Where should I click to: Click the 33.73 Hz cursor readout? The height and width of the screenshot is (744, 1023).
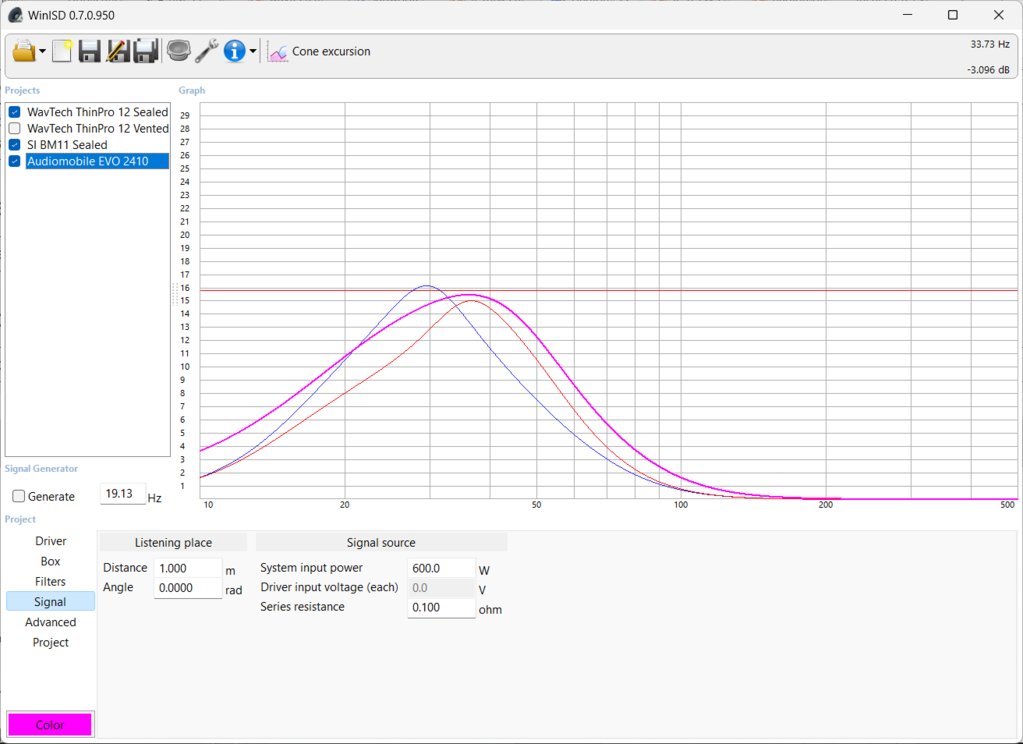(x=990, y=44)
